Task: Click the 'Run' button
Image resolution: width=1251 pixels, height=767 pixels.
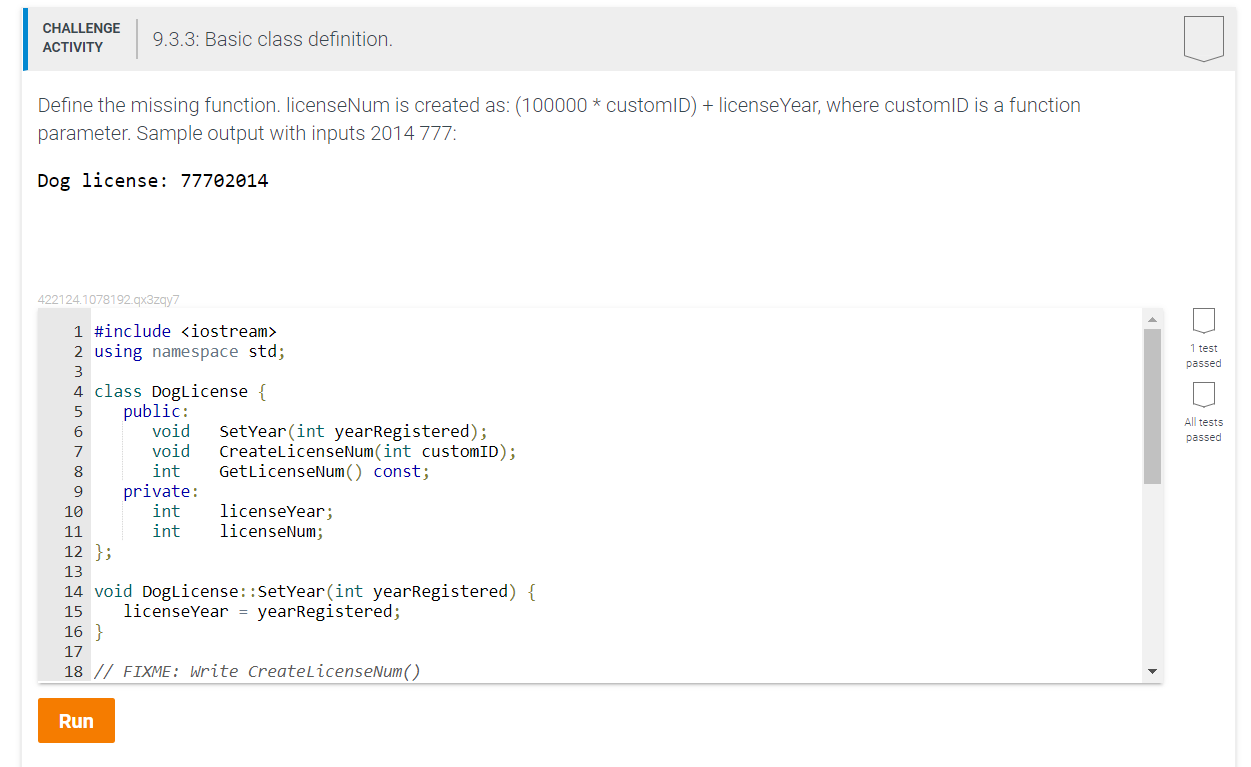Action: click(x=76, y=720)
